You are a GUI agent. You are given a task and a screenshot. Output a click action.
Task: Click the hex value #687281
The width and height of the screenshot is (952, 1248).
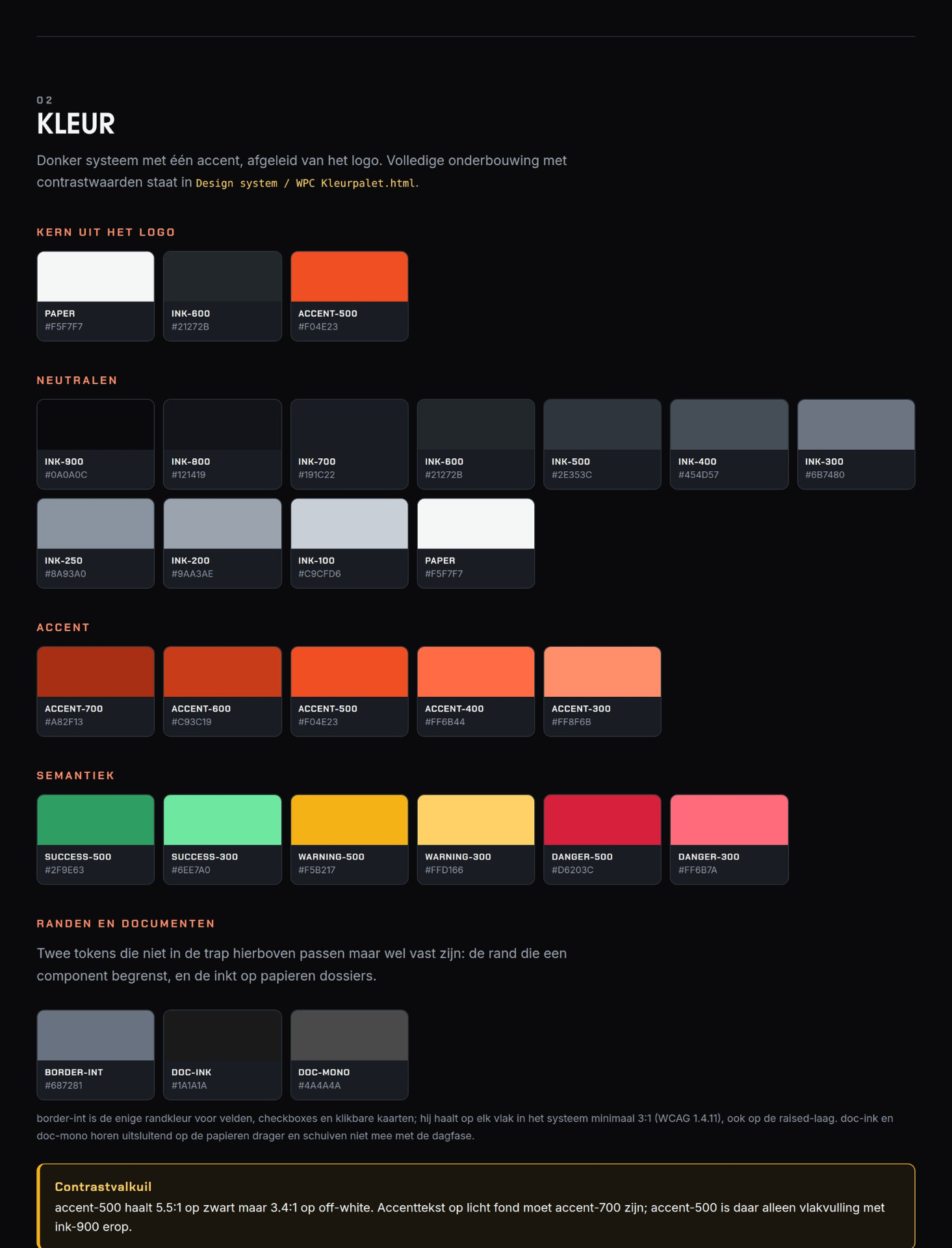click(64, 1085)
